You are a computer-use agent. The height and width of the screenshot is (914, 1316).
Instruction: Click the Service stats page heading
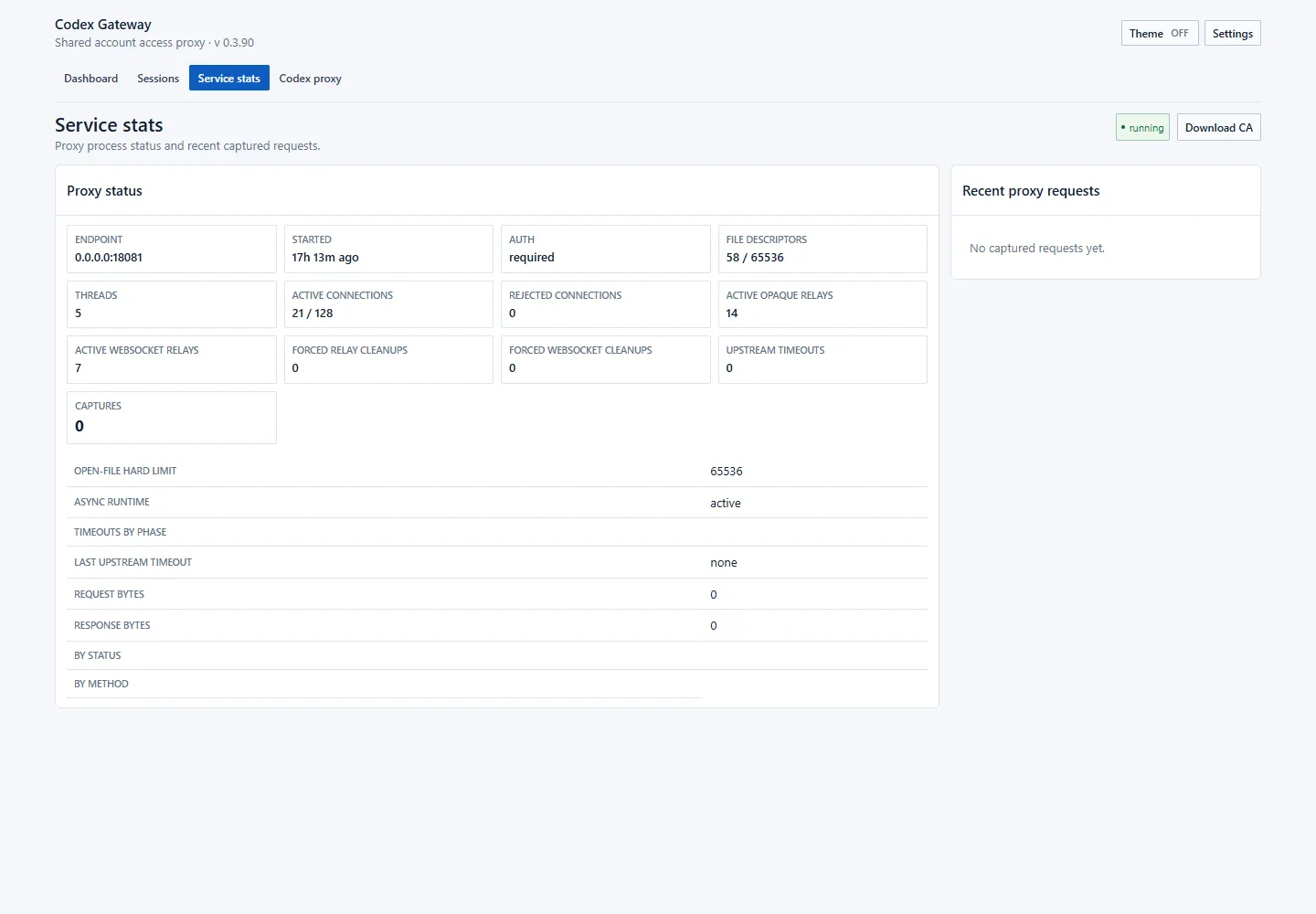coord(109,125)
